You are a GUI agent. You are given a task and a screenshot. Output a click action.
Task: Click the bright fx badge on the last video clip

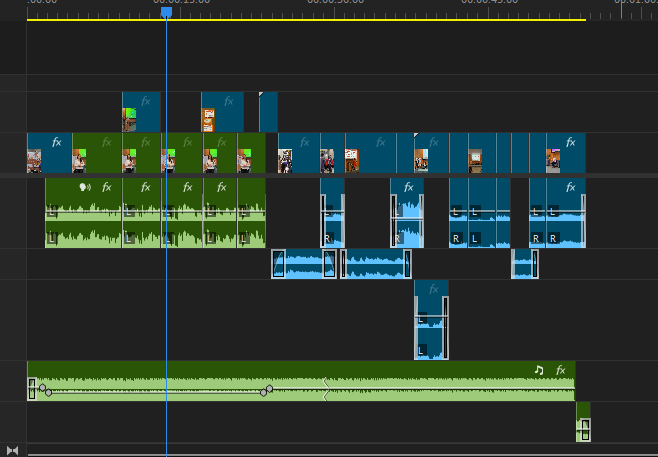pos(570,143)
